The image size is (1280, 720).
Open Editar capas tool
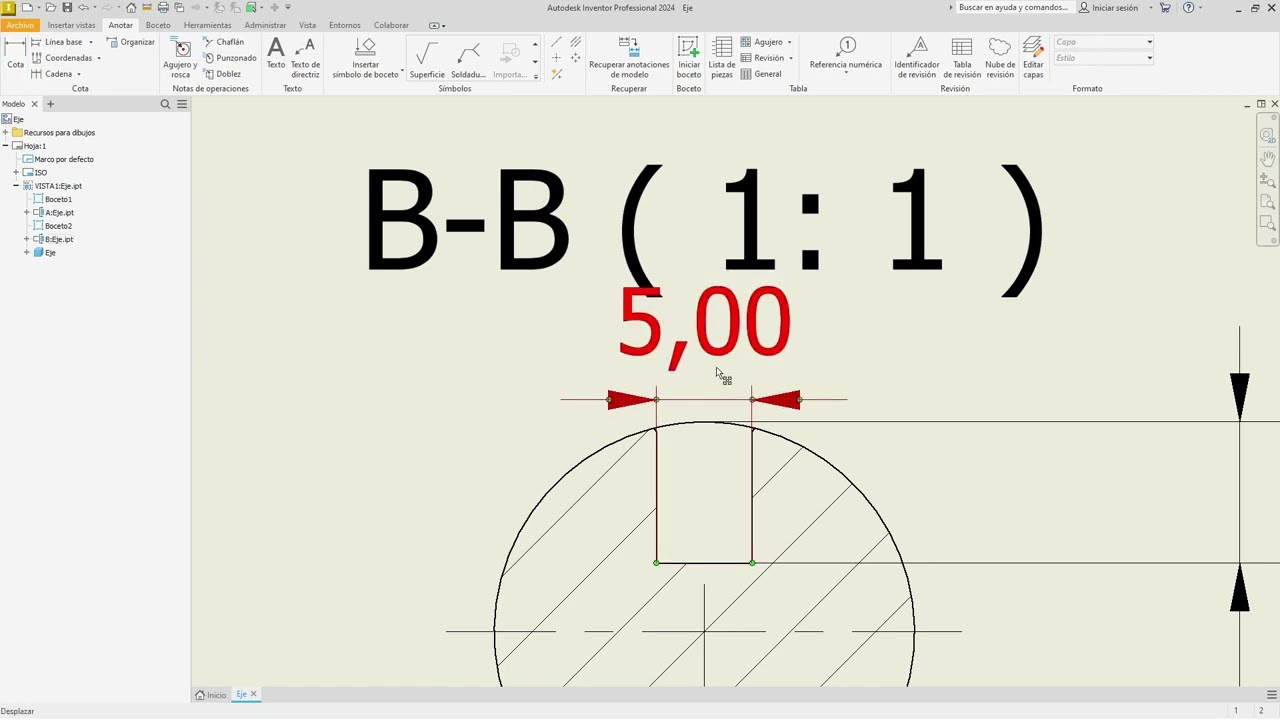pos(1033,58)
